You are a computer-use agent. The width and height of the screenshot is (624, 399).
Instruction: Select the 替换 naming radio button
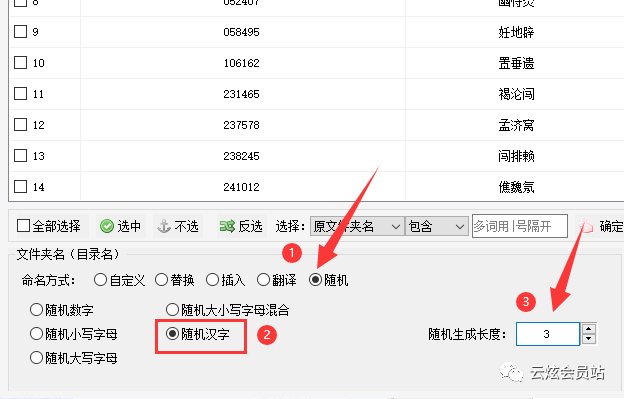(x=161, y=280)
